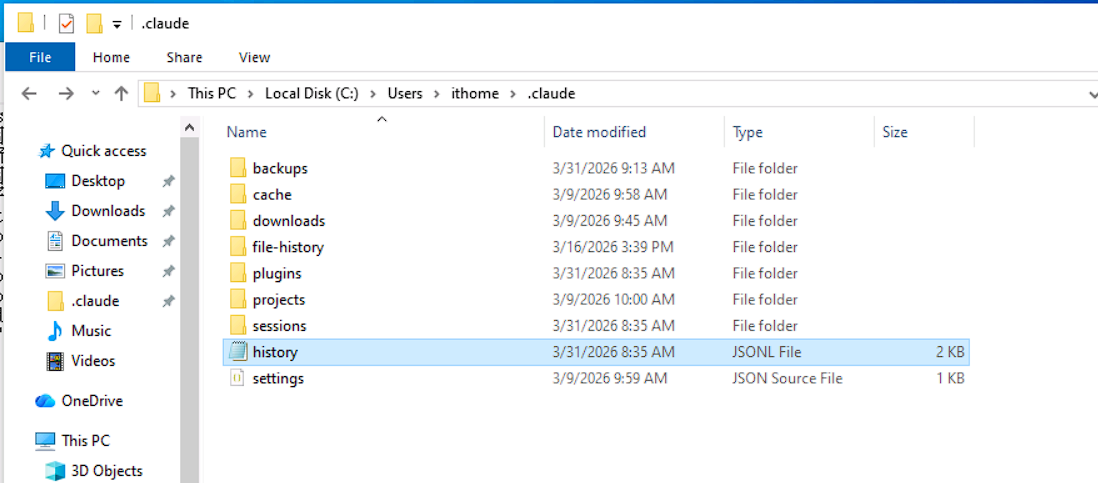Image resolution: width=1098 pixels, height=483 pixels.
Task: Click the This PC monitor icon in sidebar
Action: tap(46, 441)
